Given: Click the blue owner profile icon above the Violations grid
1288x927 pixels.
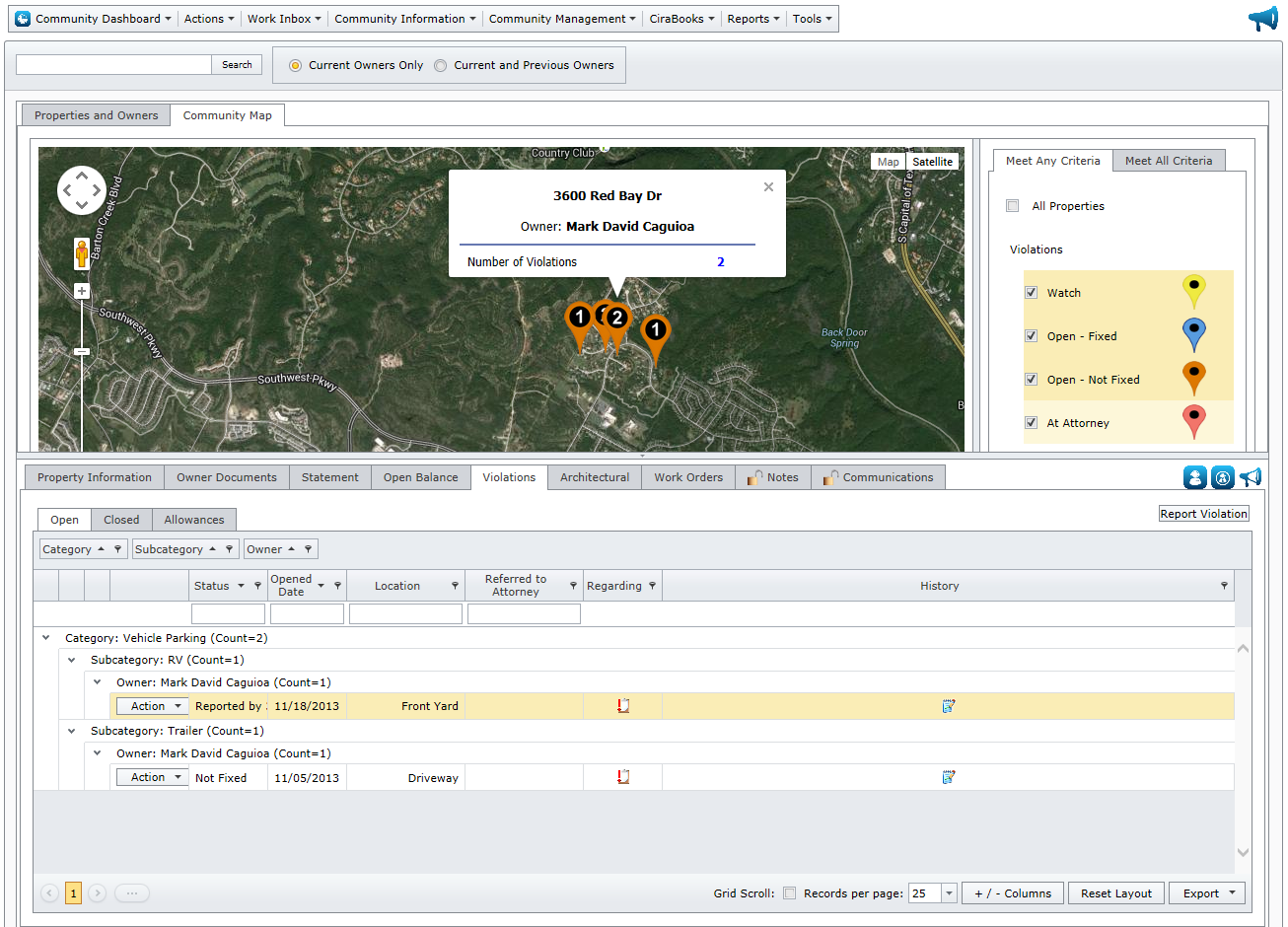Looking at the screenshot, I should pyautogui.click(x=1195, y=477).
